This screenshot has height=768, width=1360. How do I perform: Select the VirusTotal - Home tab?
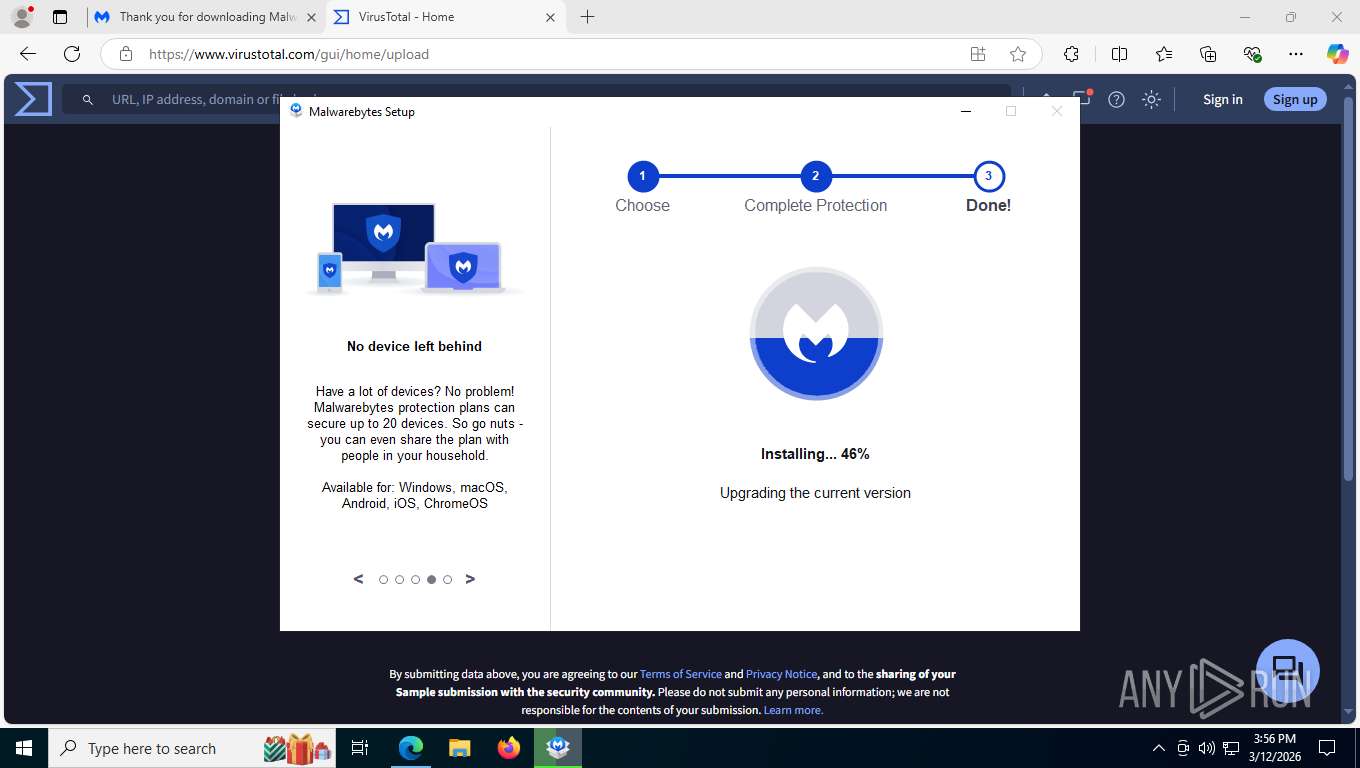click(447, 17)
